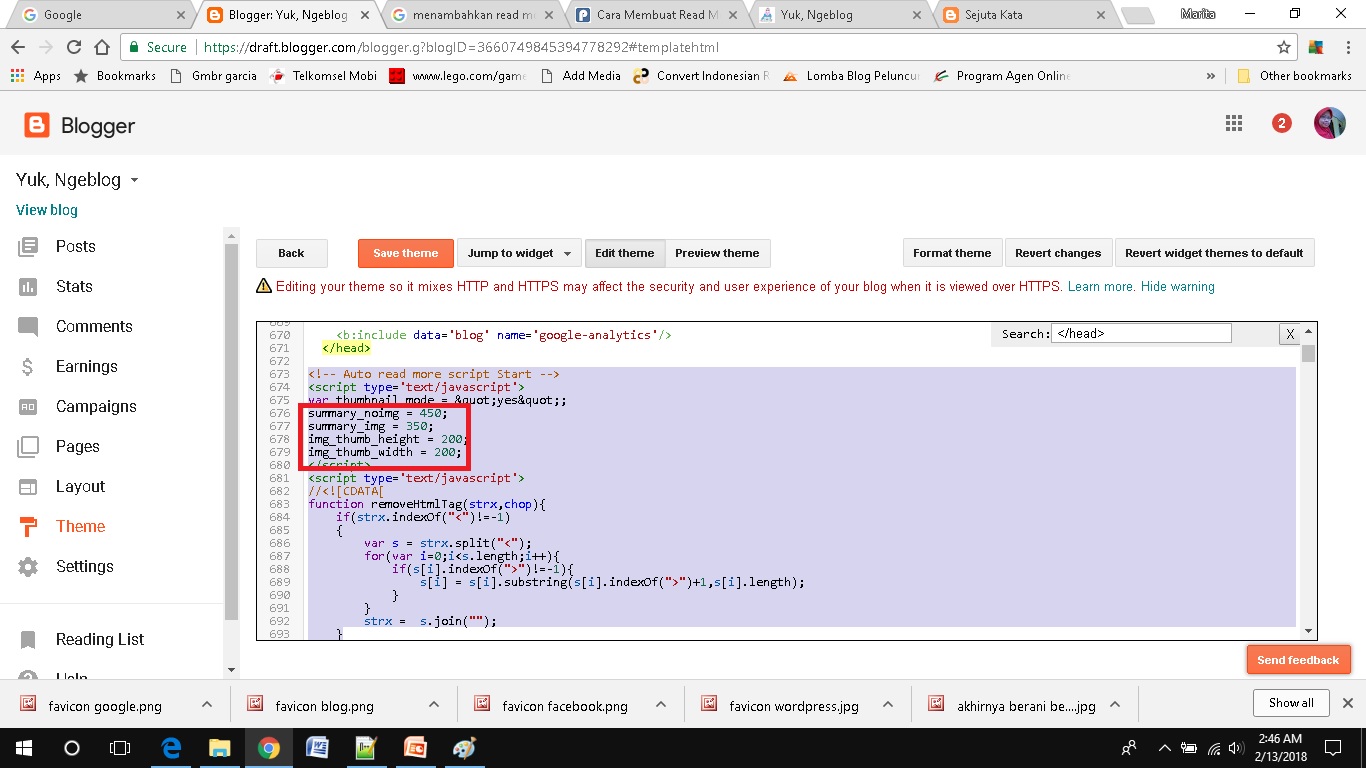Viewport: 1366px width, 768px height.
Task: Open Paint from the taskbar
Action: tap(465, 748)
